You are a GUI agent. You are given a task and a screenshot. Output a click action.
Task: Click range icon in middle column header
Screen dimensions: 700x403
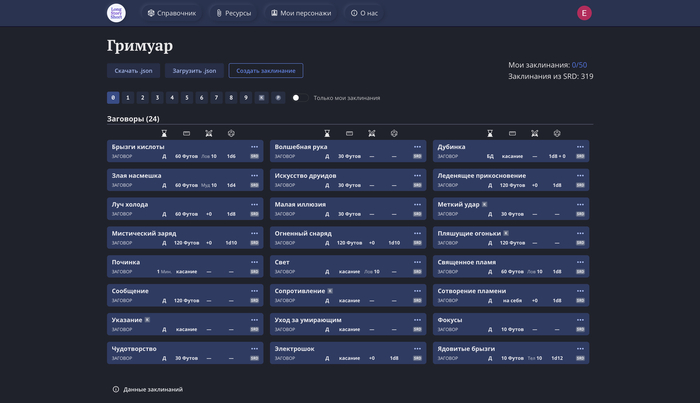coord(349,133)
